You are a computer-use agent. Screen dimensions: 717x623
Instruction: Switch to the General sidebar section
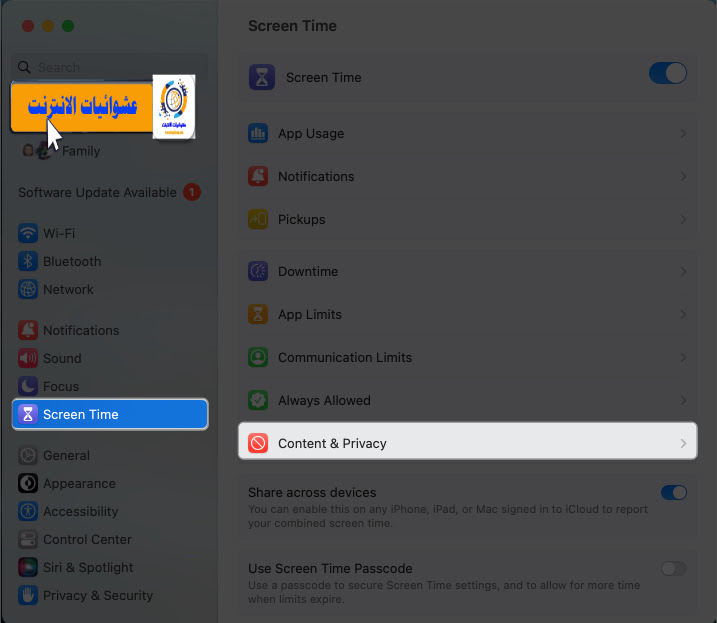(x=54, y=456)
